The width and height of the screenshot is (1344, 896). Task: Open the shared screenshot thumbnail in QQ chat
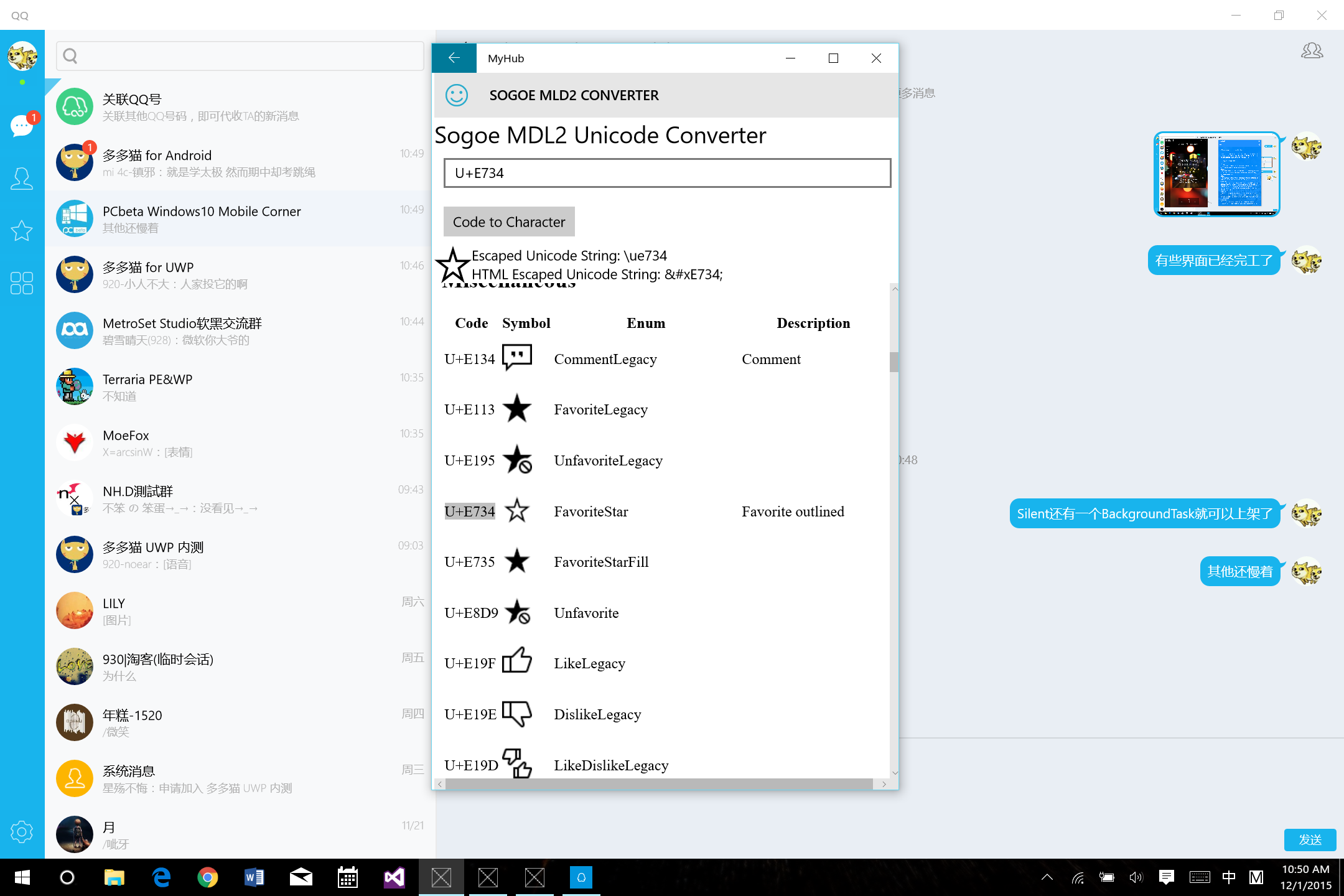[x=1216, y=174]
